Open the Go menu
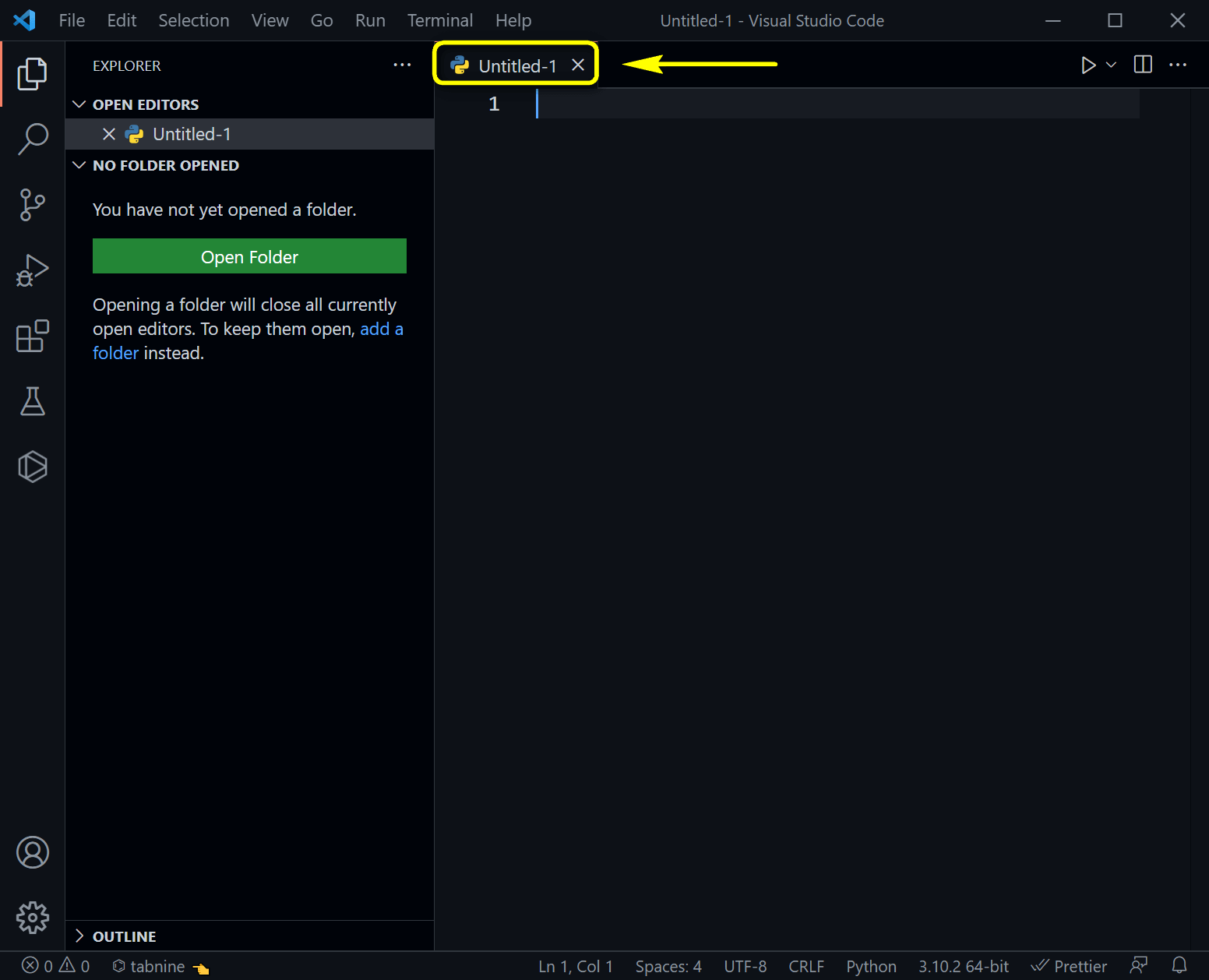1209x980 pixels. [x=322, y=20]
